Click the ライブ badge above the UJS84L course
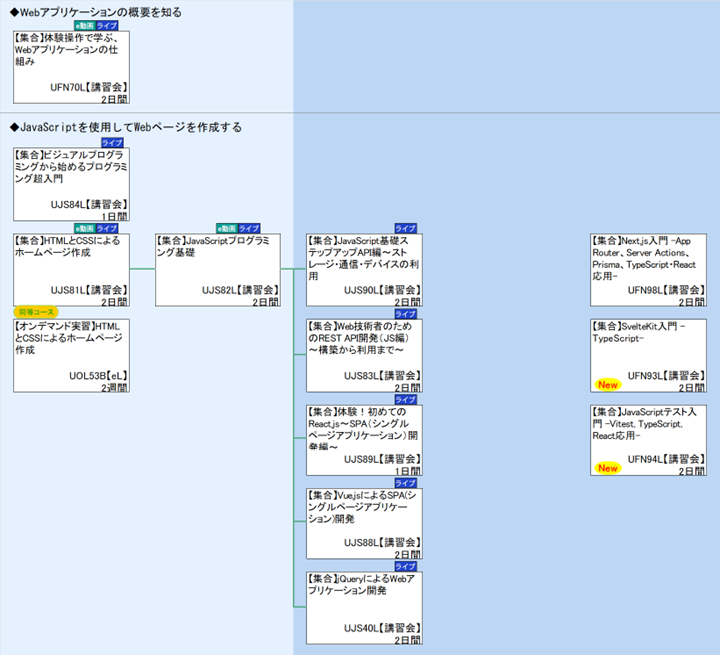The image size is (720, 655). pyautogui.click(x=112, y=143)
